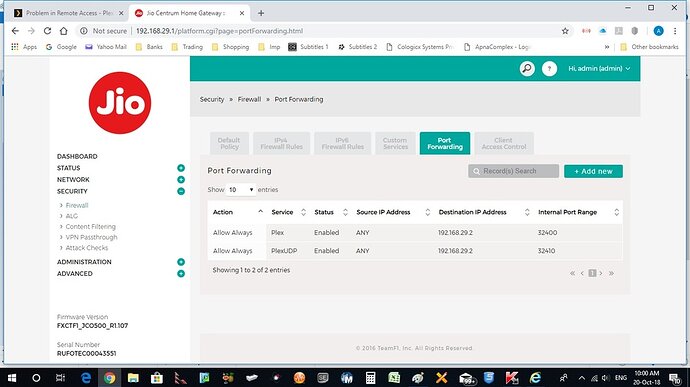Open VPN Passthrough in sidebar
The height and width of the screenshot is (387, 690).
tap(91, 237)
